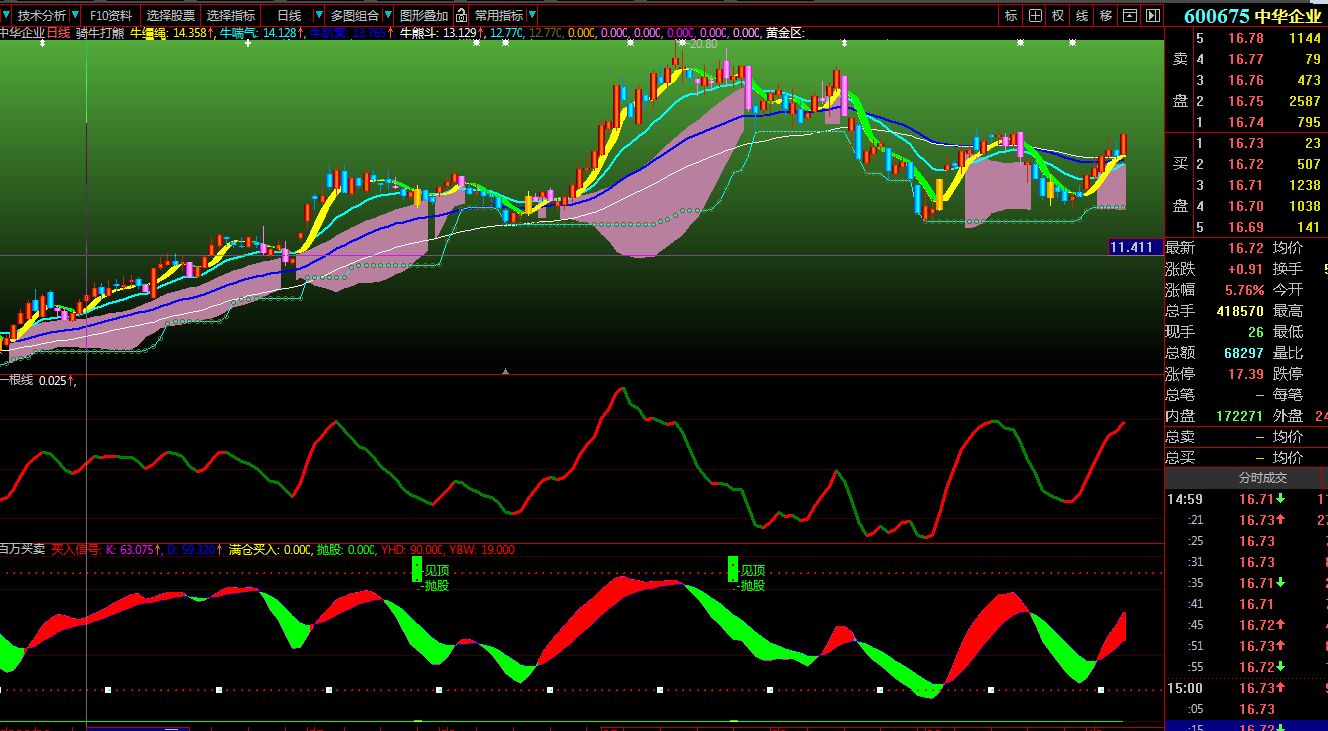Click the 牛缰绳 indicator value label
The image size is (1328, 731).
171,33
